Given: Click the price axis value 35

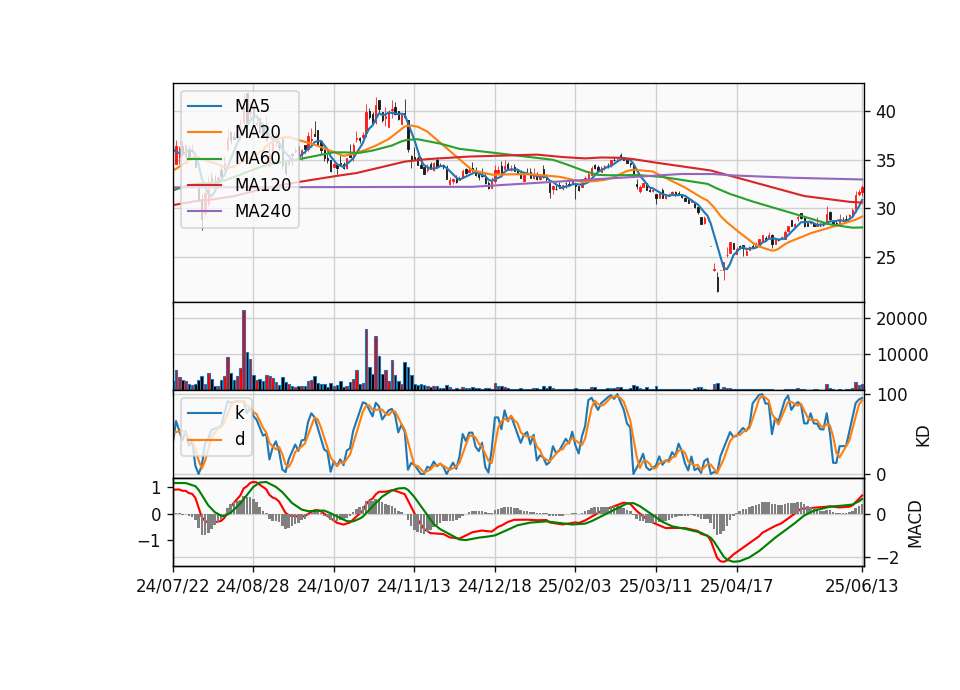Looking at the screenshot, I should [x=886, y=161].
